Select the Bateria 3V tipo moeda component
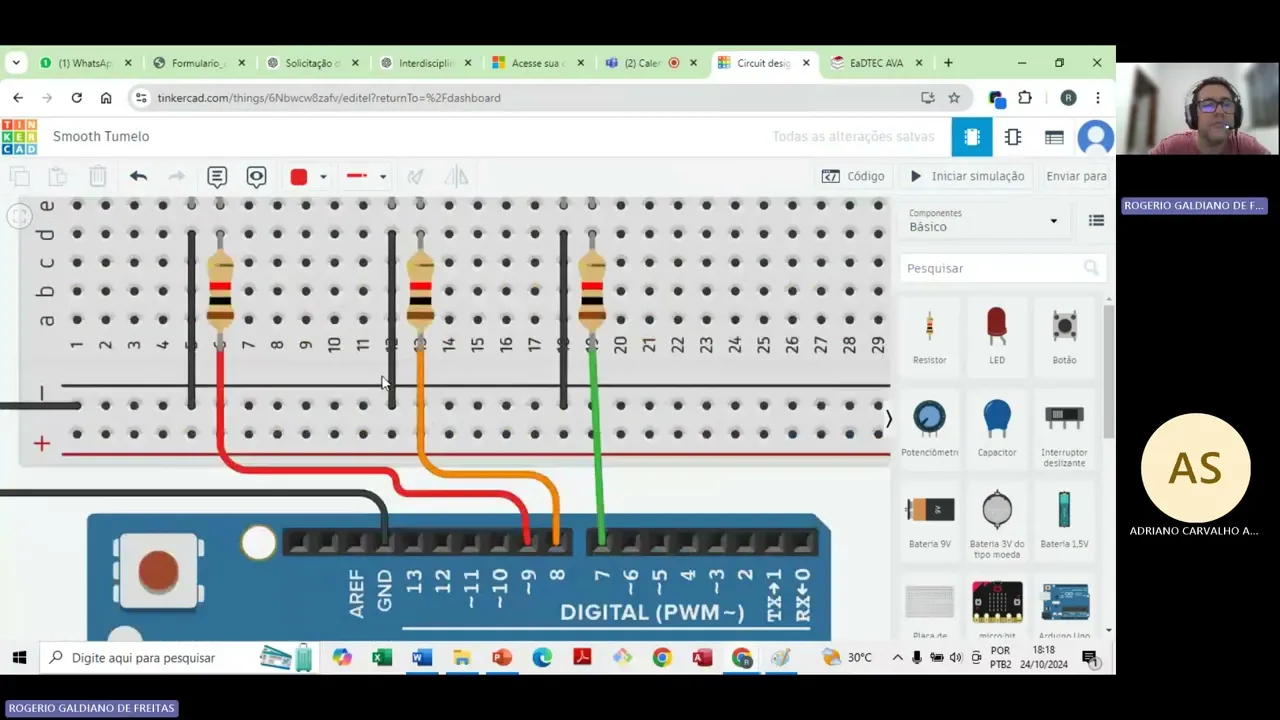The height and width of the screenshot is (720, 1280). click(997, 522)
